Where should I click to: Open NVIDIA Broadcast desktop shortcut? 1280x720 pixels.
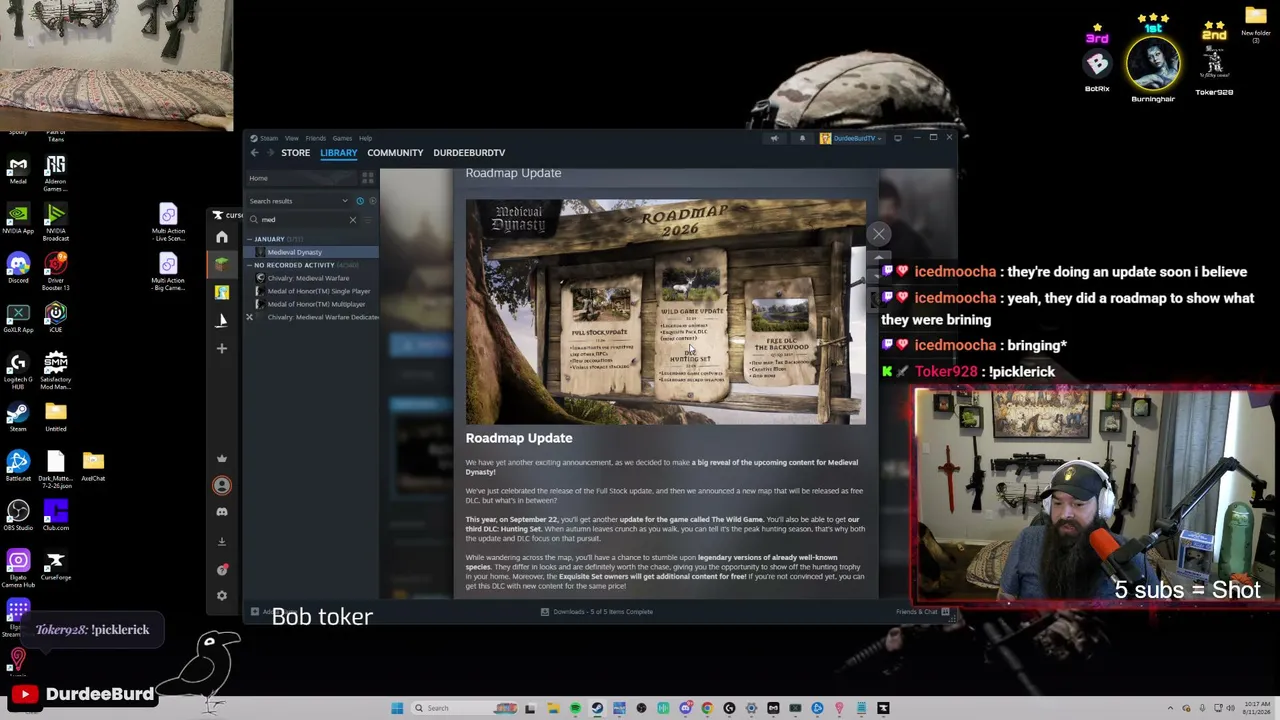pyautogui.click(x=56, y=222)
